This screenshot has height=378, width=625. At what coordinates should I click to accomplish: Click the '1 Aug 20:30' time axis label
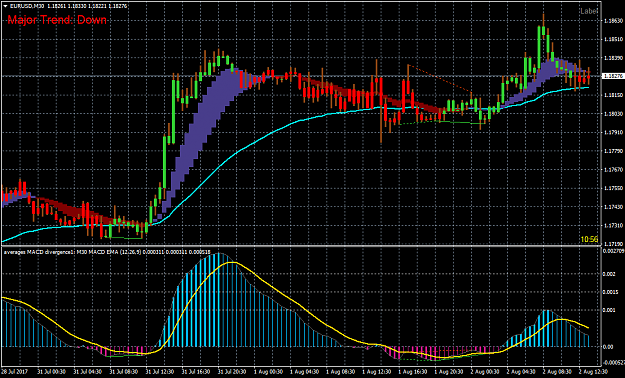click(448, 371)
